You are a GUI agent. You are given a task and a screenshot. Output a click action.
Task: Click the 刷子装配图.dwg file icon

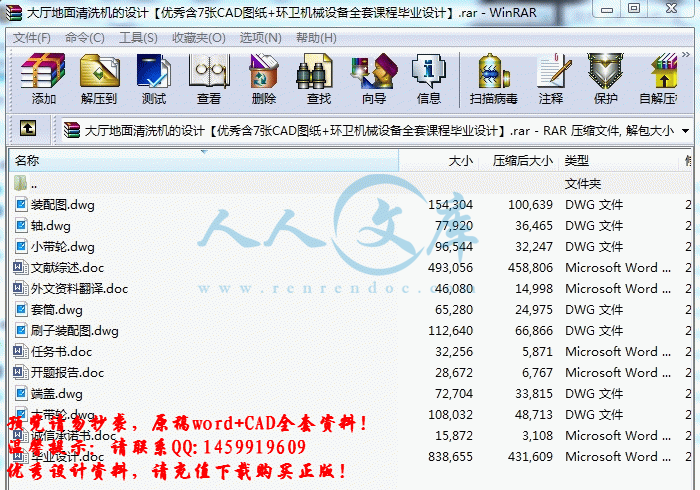[x=21, y=330]
